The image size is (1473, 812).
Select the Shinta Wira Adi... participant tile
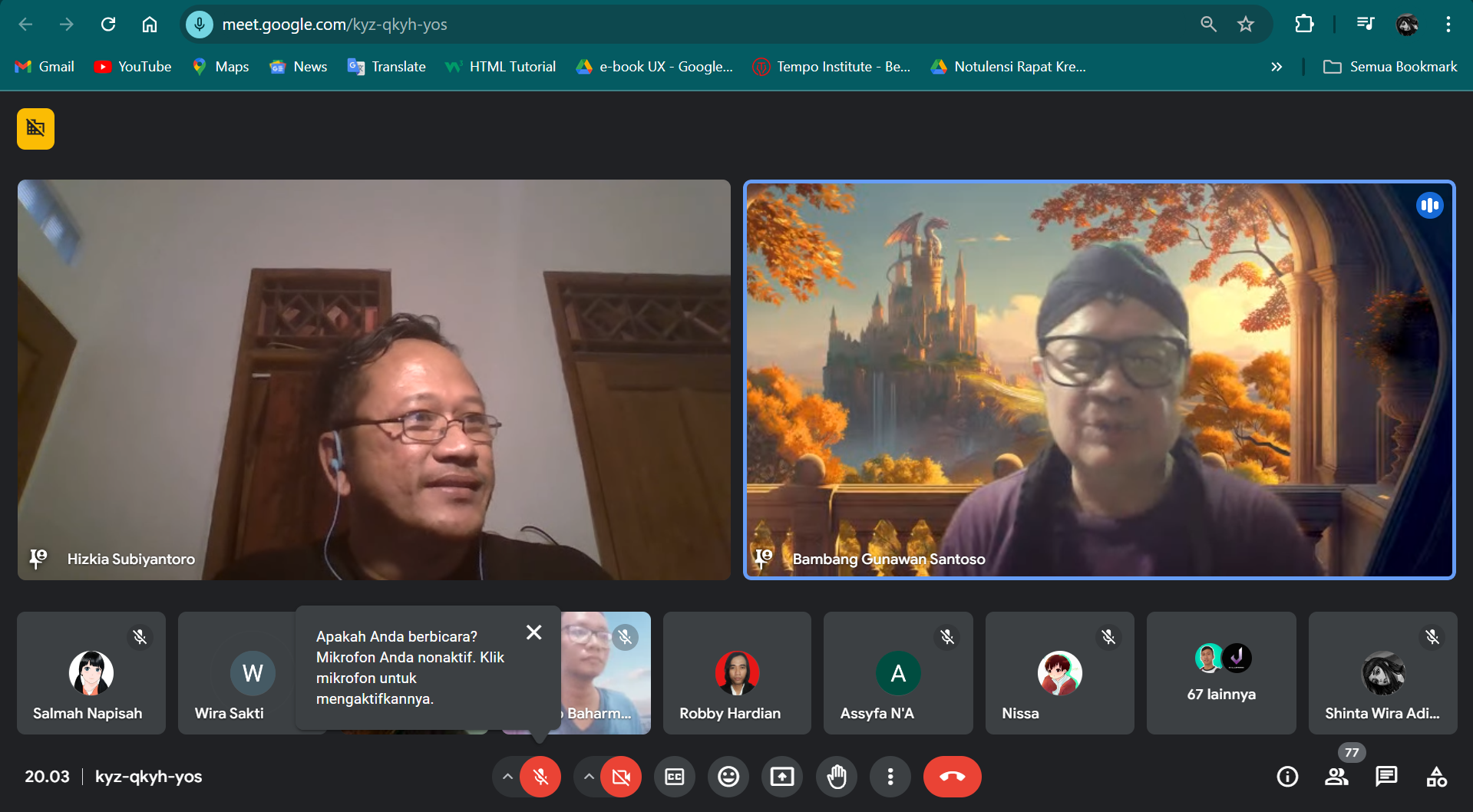pyautogui.click(x=1382, y=672)
